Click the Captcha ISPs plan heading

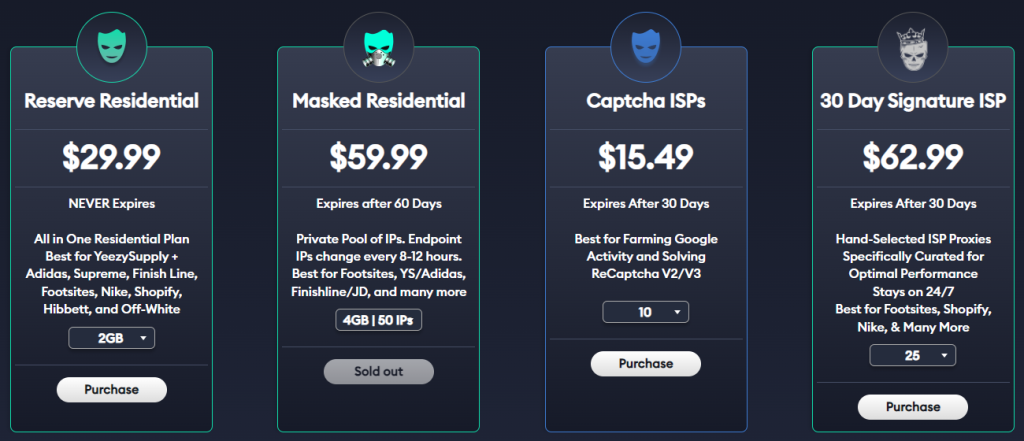(645, 101)
